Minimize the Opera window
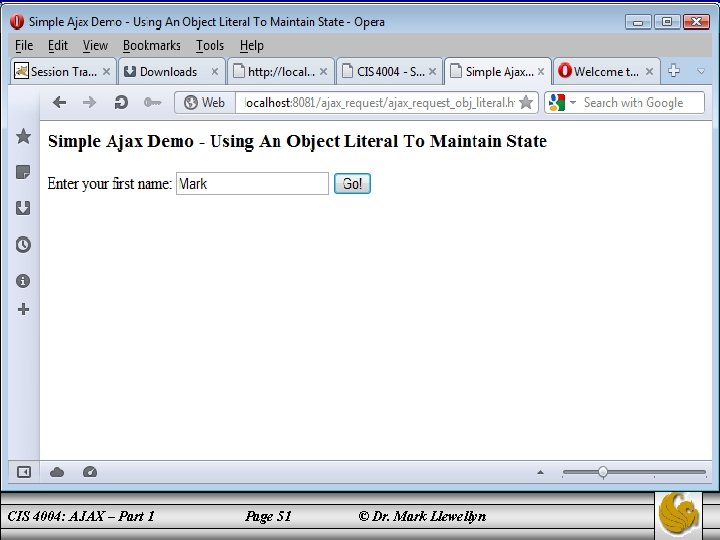The image size is (720, 540). 638,22
